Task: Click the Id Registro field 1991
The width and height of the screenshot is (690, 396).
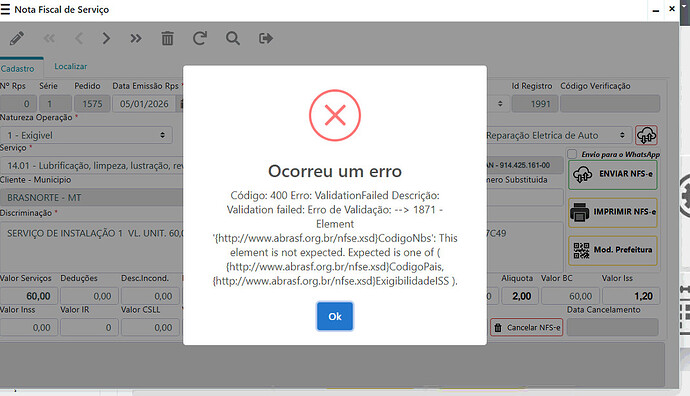Action: tap(535, 104)
